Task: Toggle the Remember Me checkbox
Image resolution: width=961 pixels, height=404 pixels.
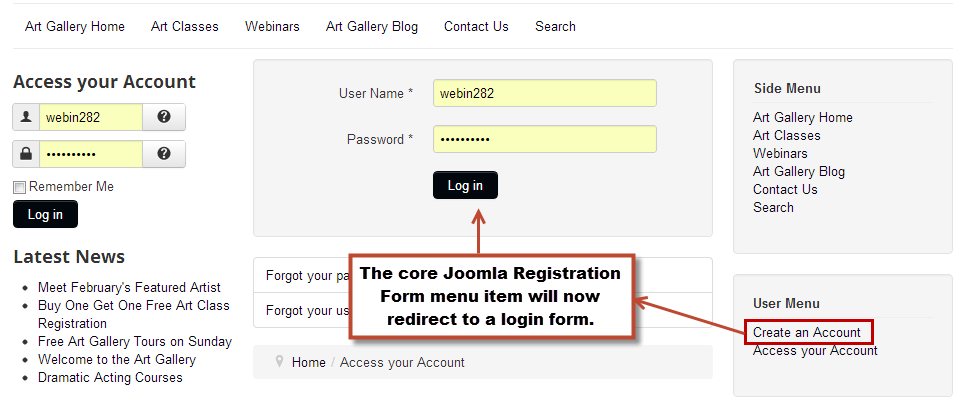Action: [20, 188]
